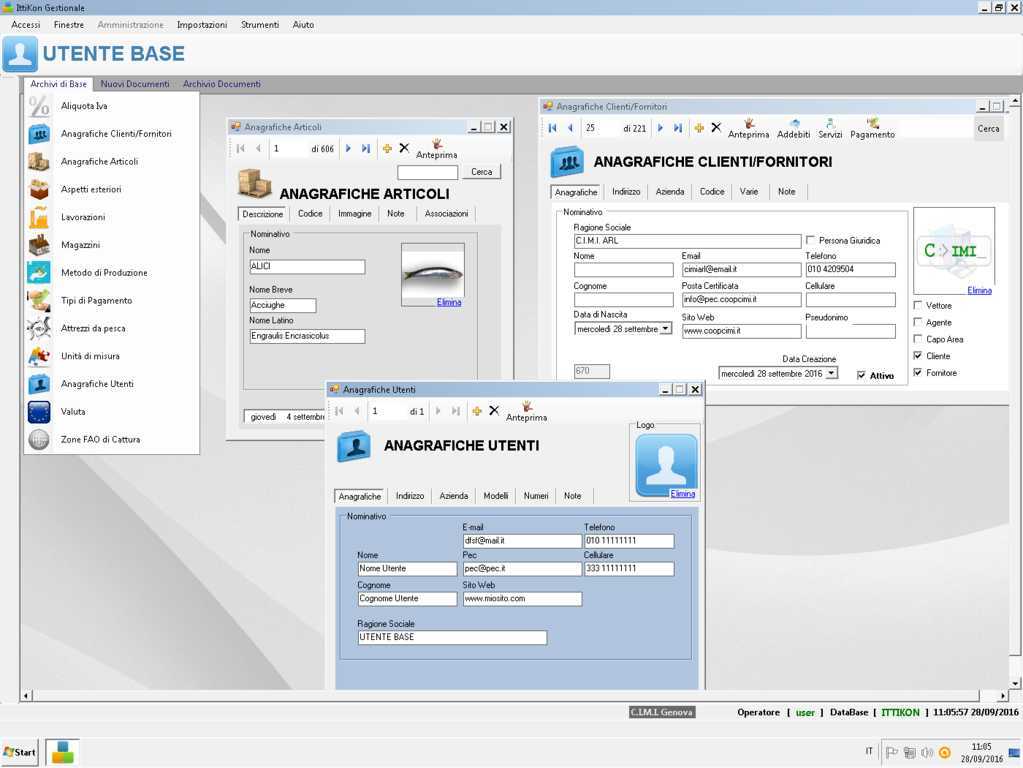Open the Strumenti menu

click(260, 25)
